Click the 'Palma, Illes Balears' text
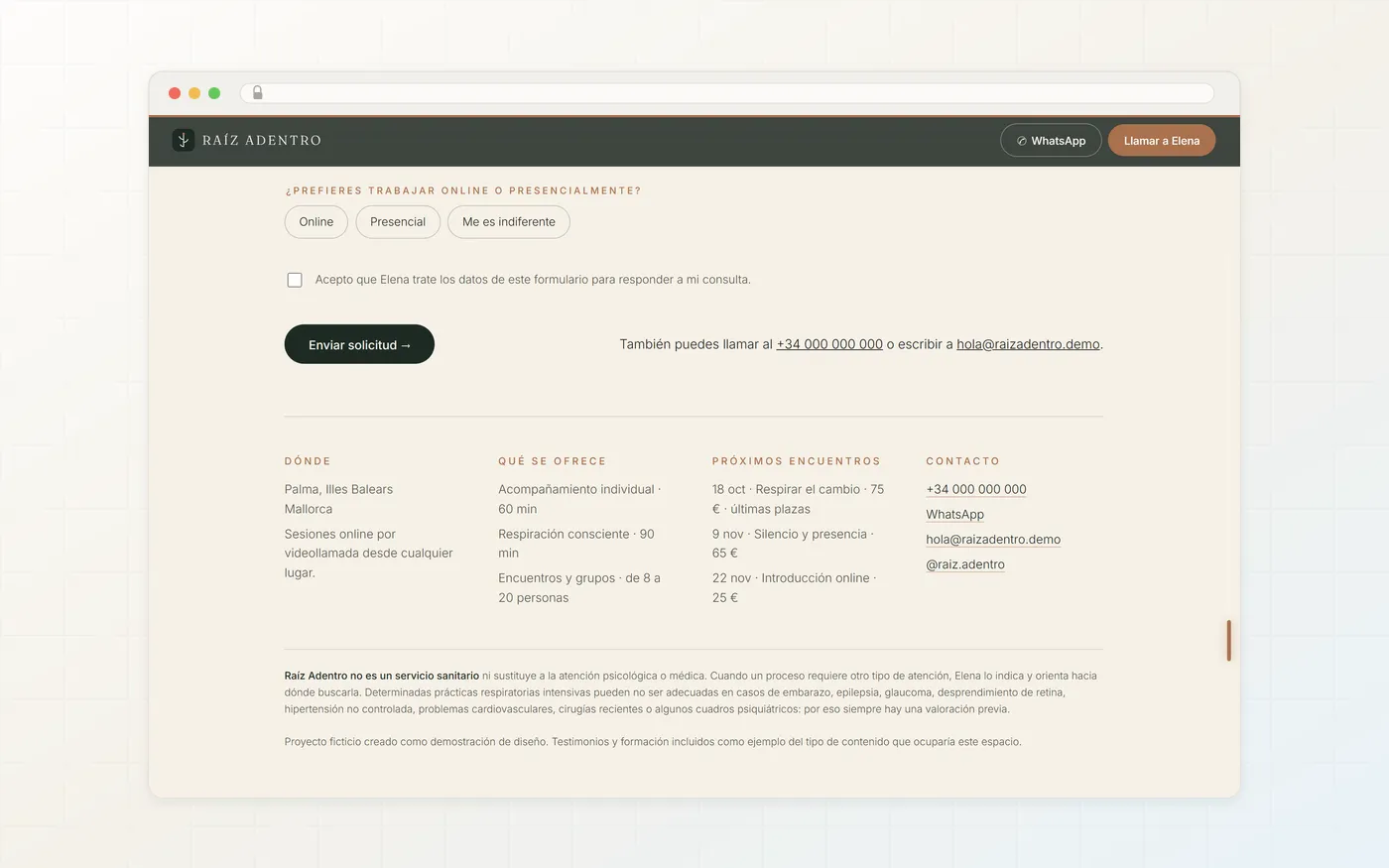Viewport: 1389px width, 868px height. tap(338, 489)
